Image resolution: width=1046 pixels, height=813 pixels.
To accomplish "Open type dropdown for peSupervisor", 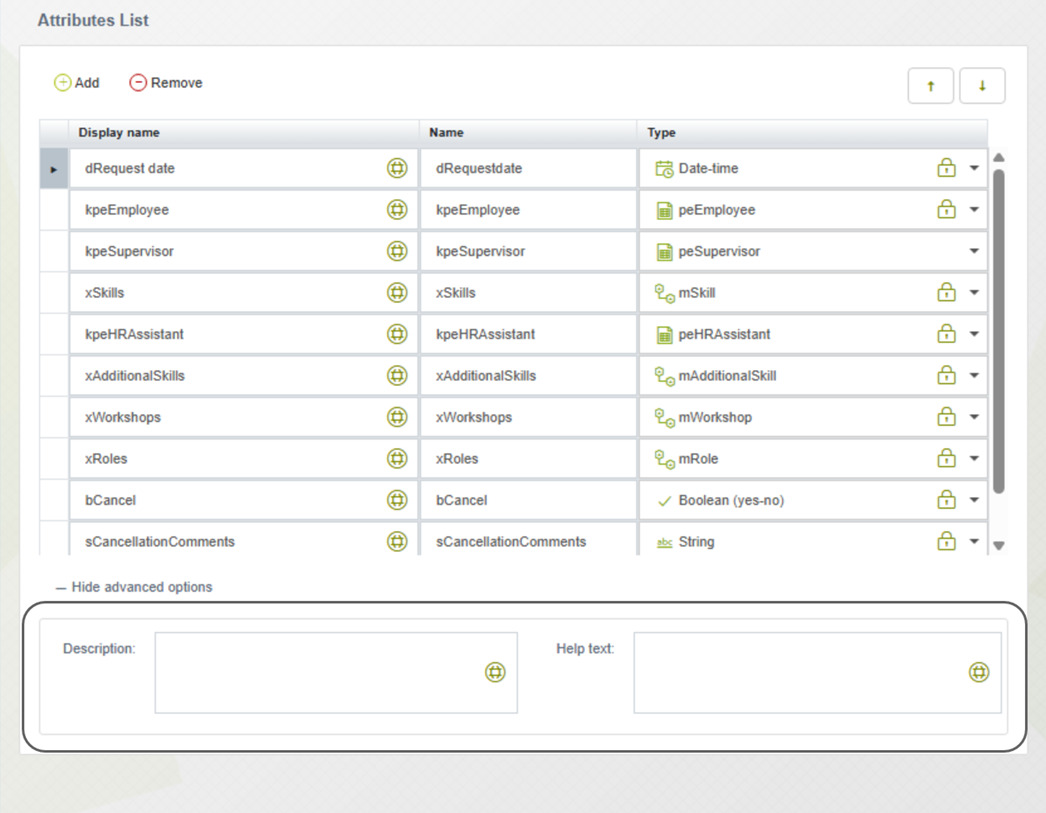I will [x=974, y=251].
